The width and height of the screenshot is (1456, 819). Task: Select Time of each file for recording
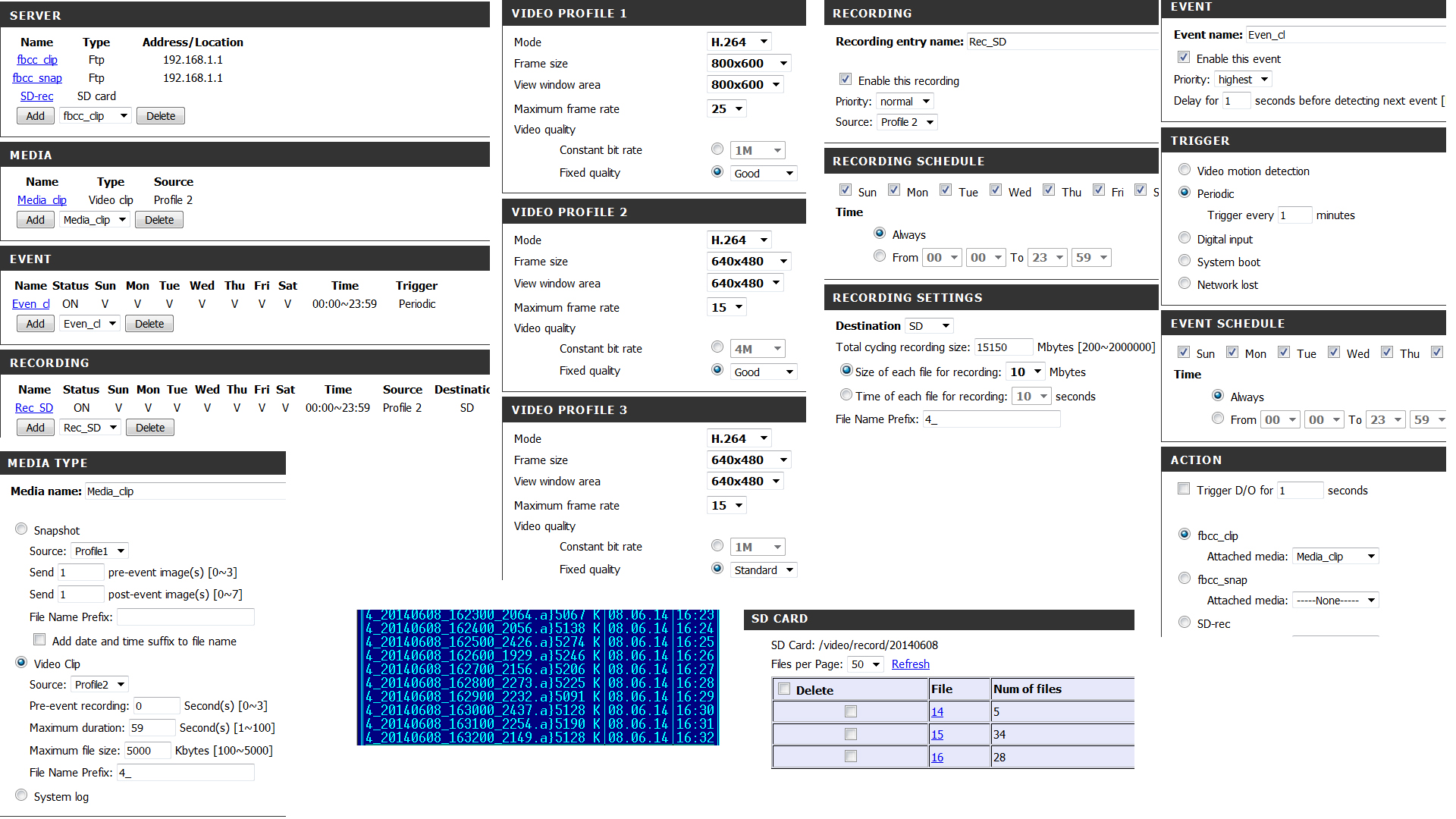(x=846, y=395)
